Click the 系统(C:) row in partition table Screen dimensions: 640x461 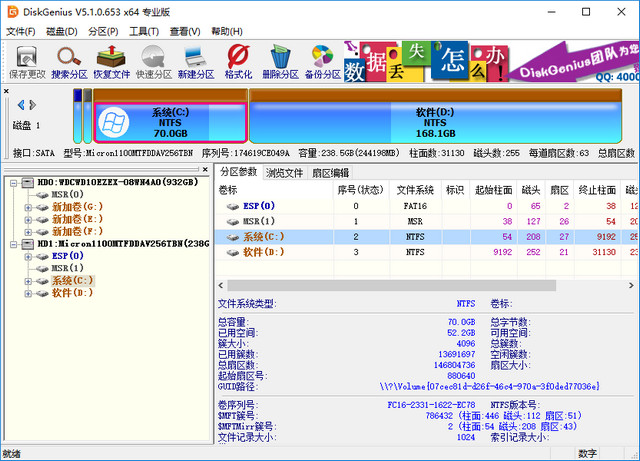[x=427, y=237]
